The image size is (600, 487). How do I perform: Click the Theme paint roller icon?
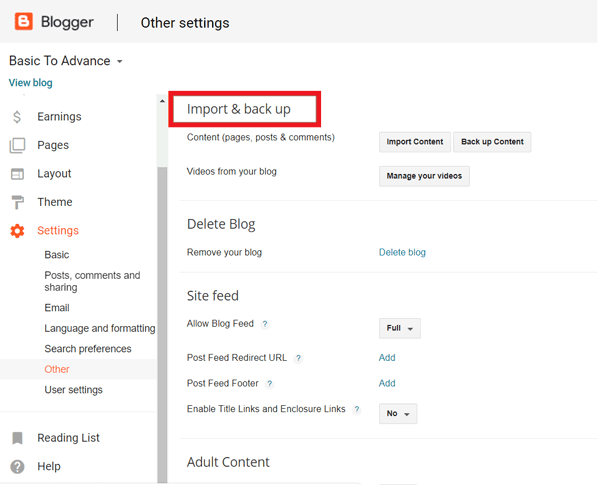[x=17, y=202]
